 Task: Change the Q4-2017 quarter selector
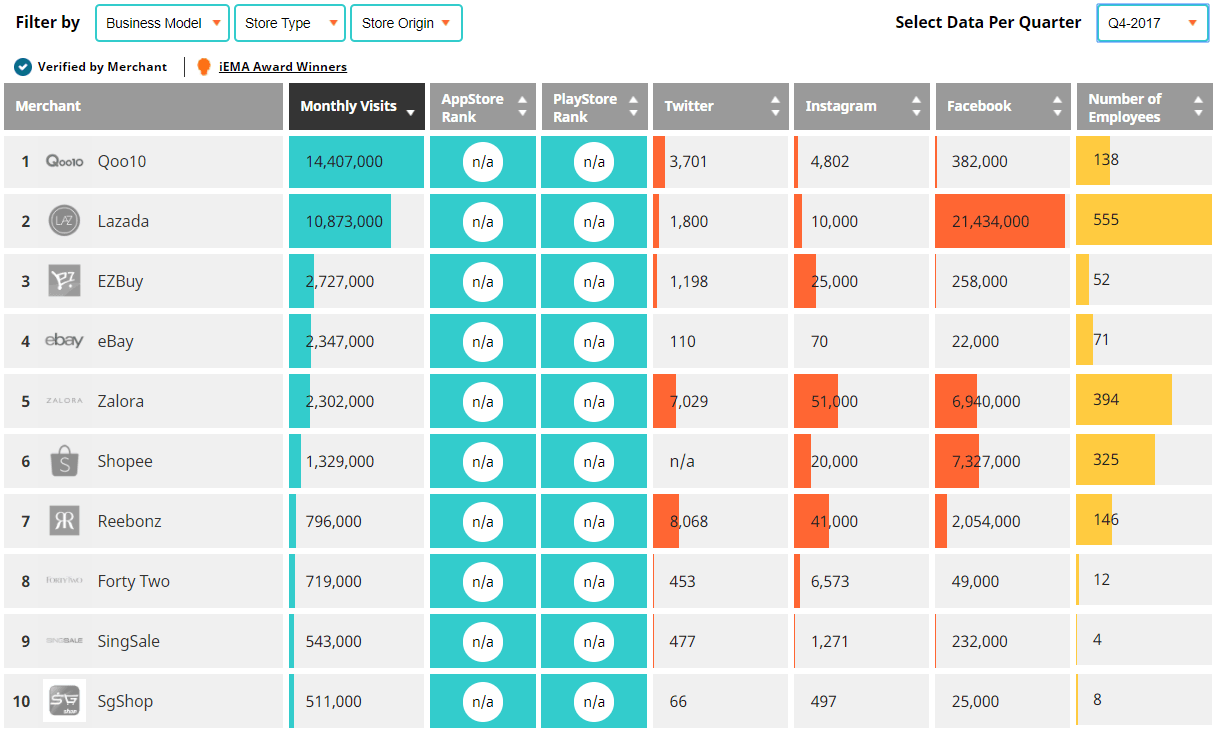(1152, 23)
